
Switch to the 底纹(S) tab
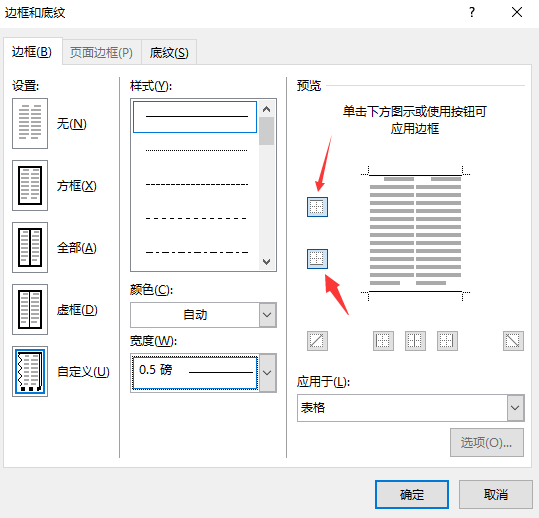click(x=169, y=53)
